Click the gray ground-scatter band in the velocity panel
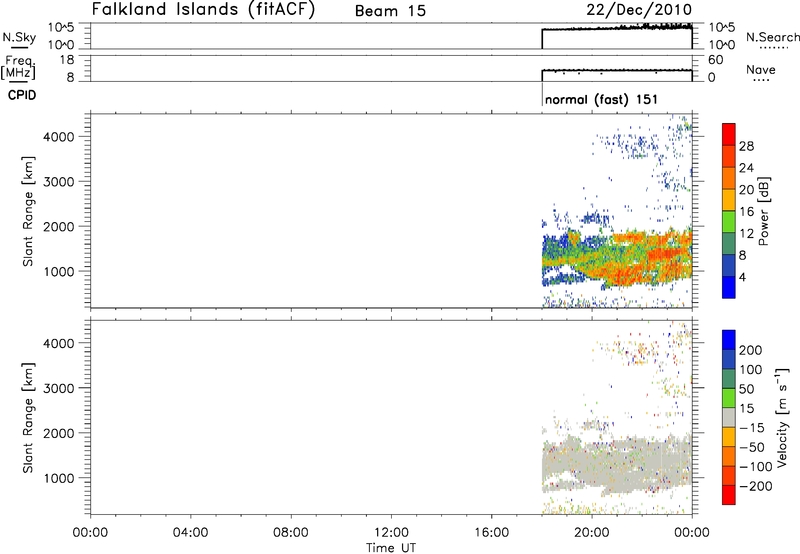Screen dimensions: 800x554 tap(617, 464)
